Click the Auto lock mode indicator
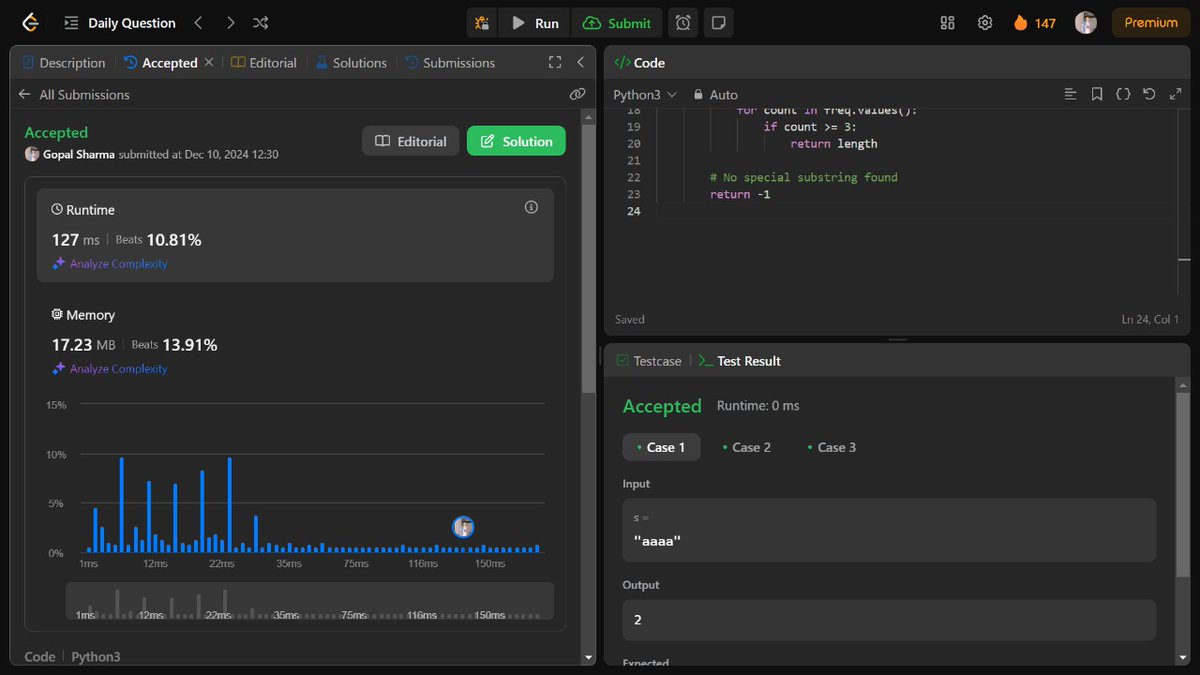The height and width of the screenshot is (675, 1200). click(x=715, y=94)
